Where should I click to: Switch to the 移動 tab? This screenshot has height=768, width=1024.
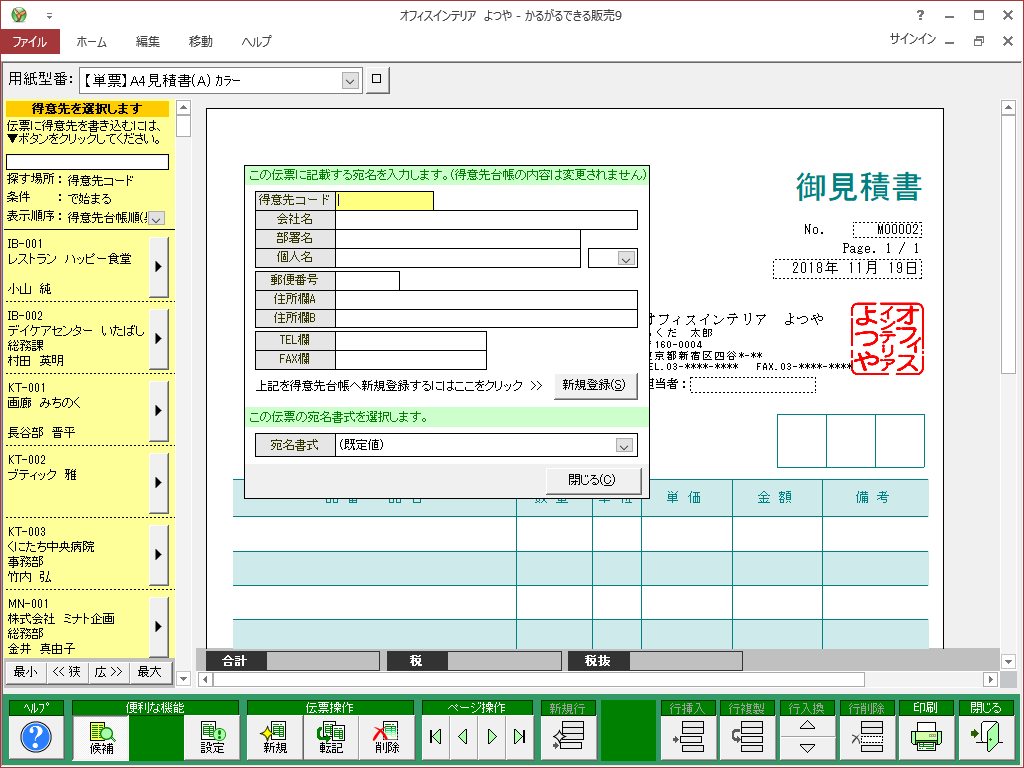200,42
